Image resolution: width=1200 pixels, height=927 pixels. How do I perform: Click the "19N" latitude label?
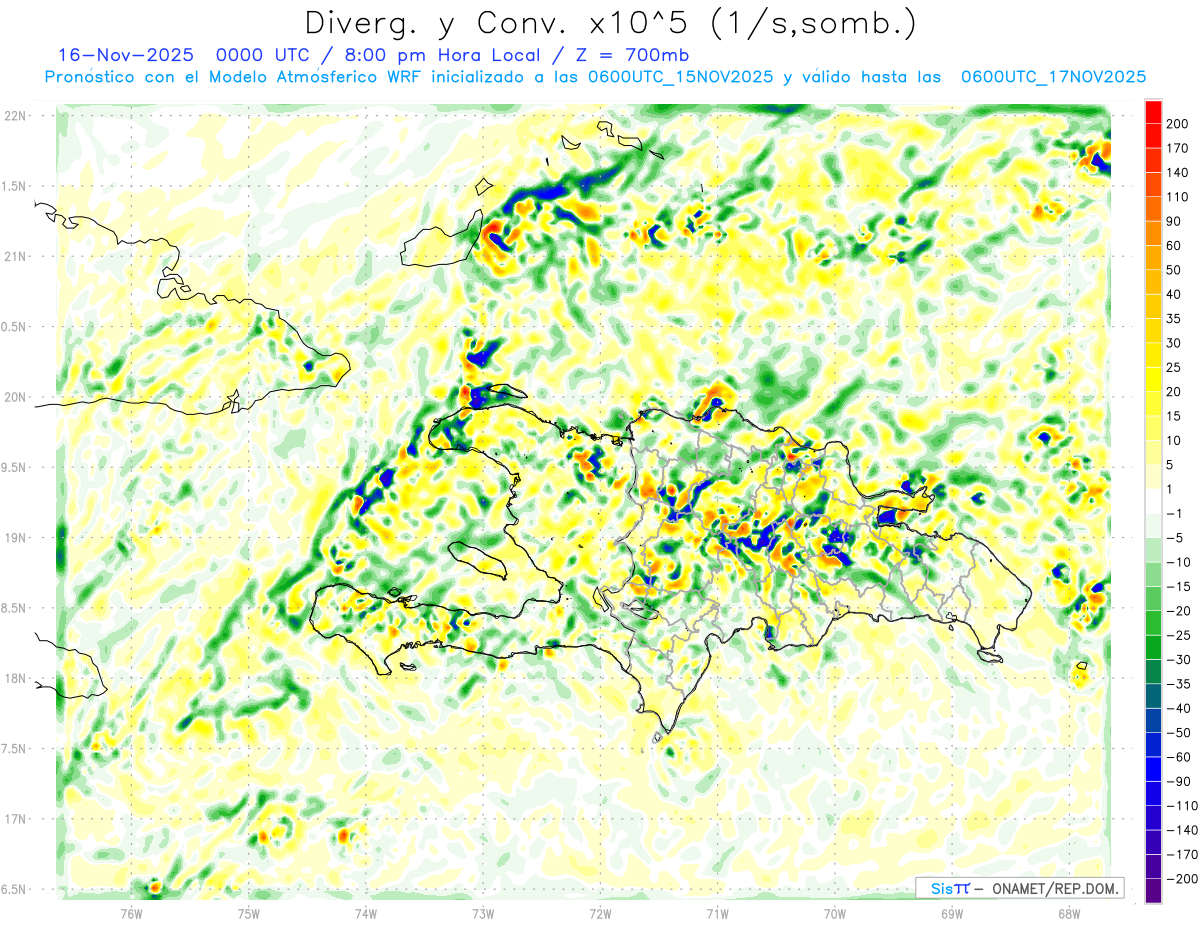point(15,538)
